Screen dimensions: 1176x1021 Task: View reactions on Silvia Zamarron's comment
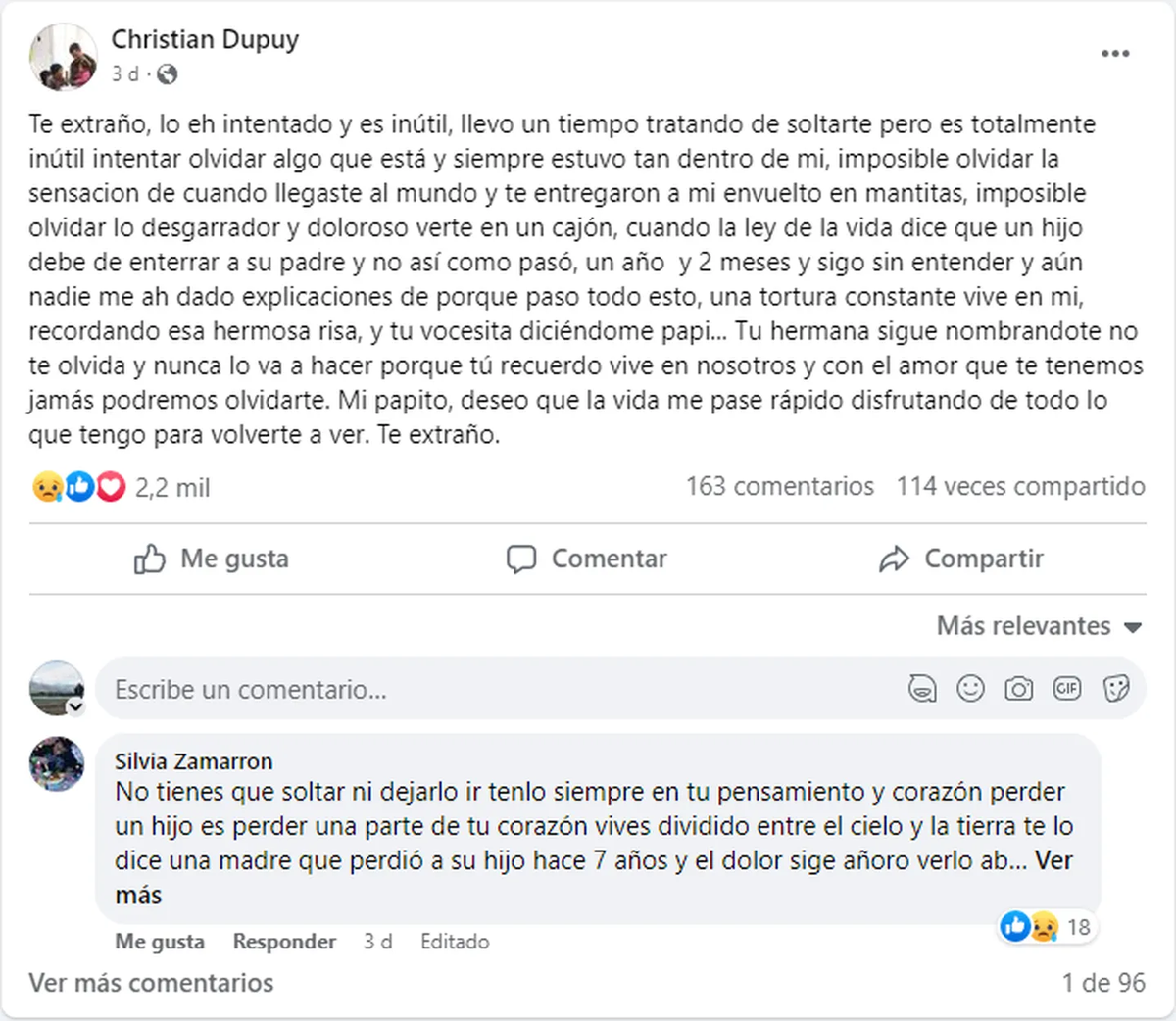pos(1047,926)
